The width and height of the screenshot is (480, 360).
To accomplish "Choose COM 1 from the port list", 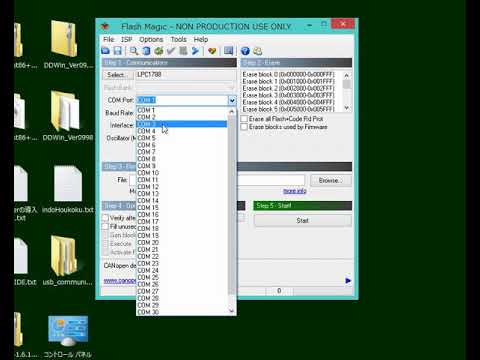I will tap(182, 110).
